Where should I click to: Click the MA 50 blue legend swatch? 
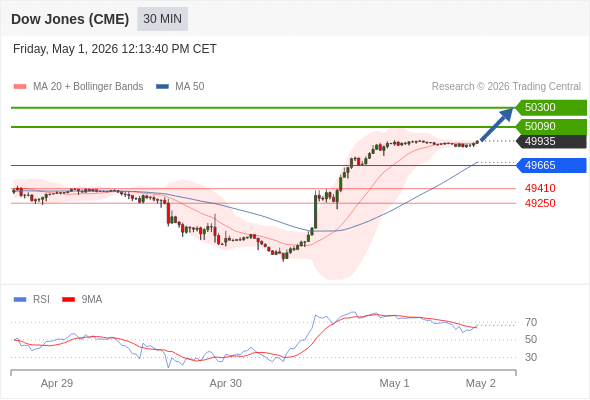pos(162,87)
